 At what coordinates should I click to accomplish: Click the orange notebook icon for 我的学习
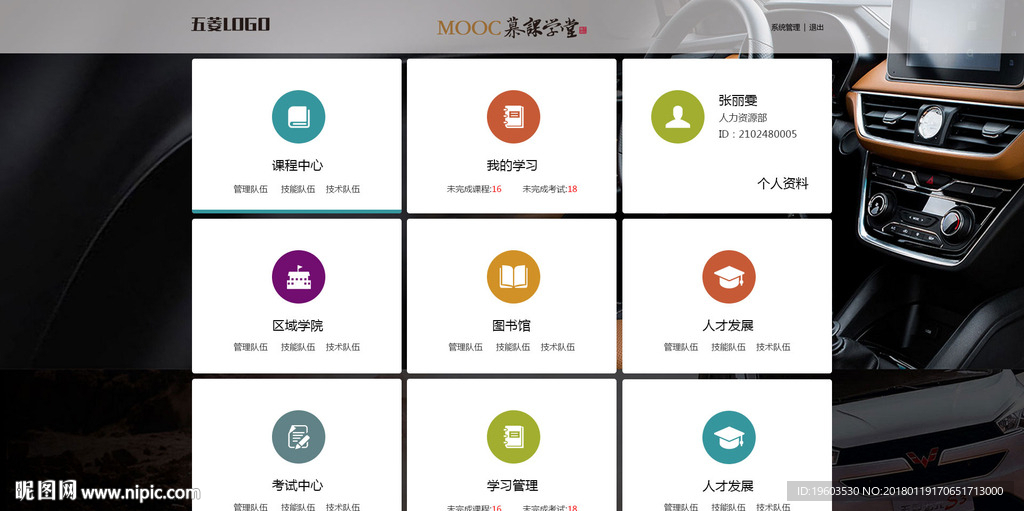tap(513, 117)
